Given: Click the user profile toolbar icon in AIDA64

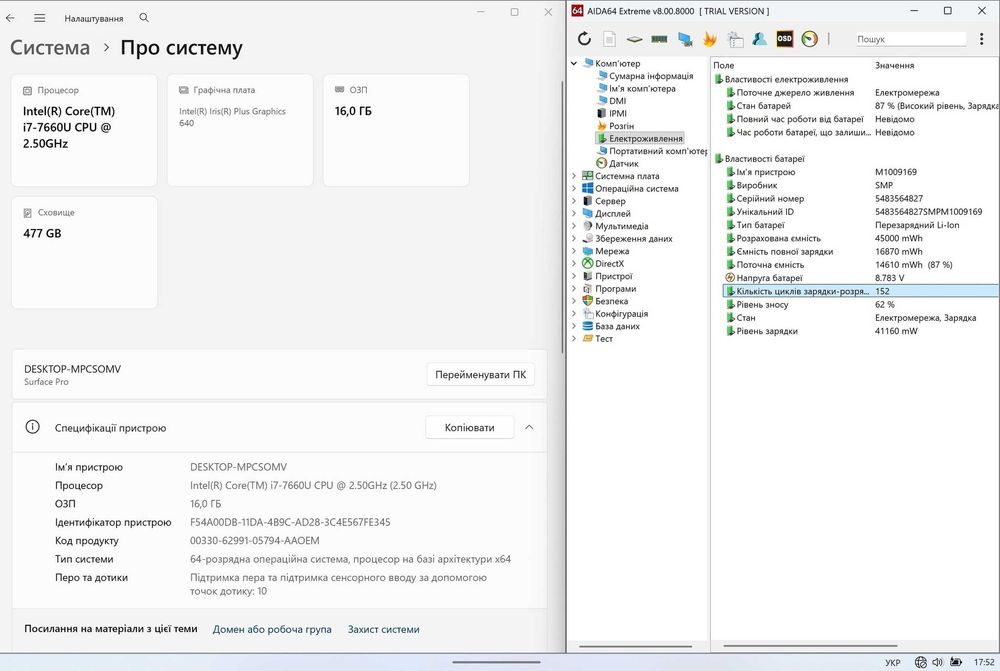Looking at the screenshot, I should (x=759, y=39).
